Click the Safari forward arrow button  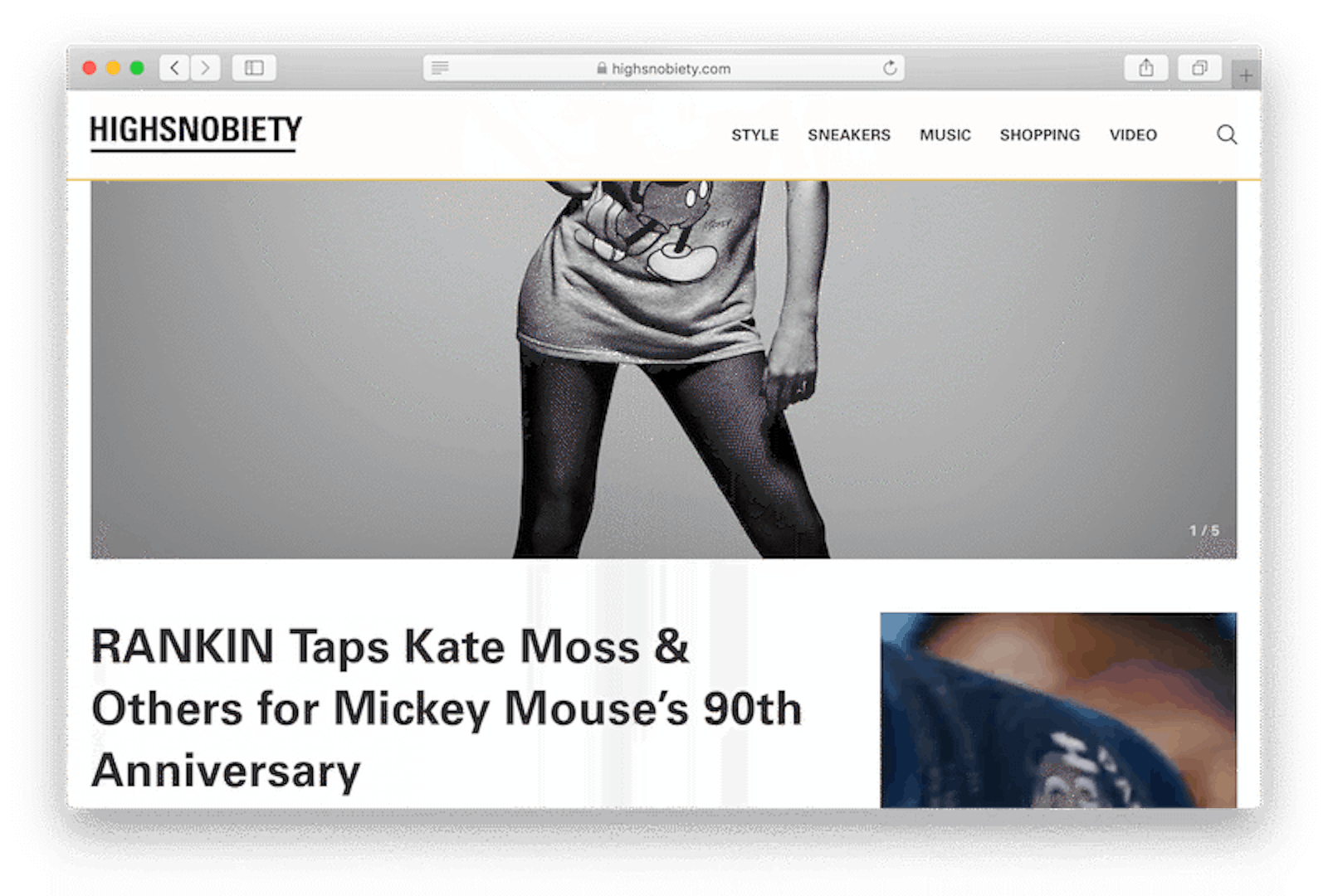click(x=205, y=68)
